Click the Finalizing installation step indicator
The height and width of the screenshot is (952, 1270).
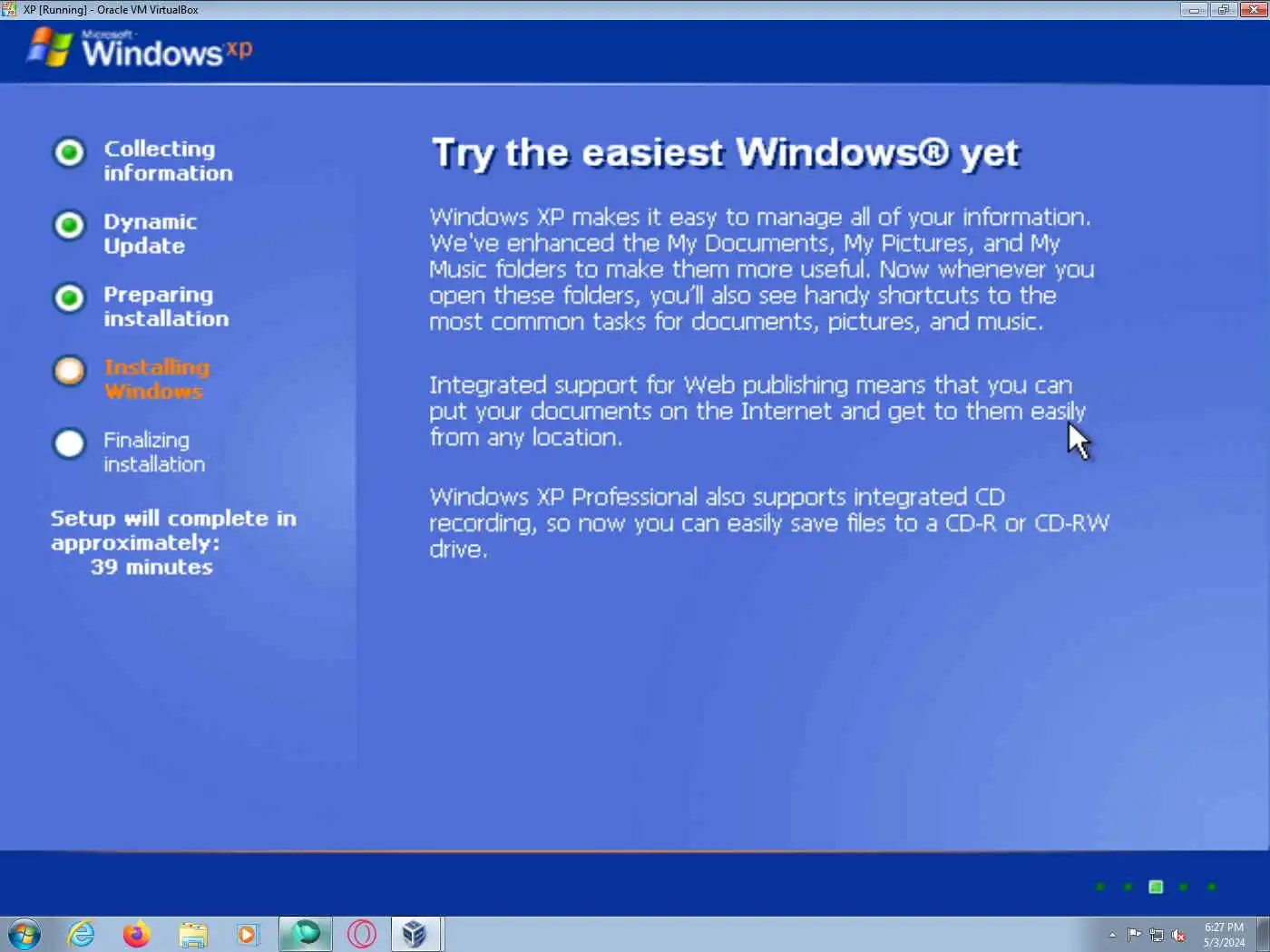click(x=69, y=443)
